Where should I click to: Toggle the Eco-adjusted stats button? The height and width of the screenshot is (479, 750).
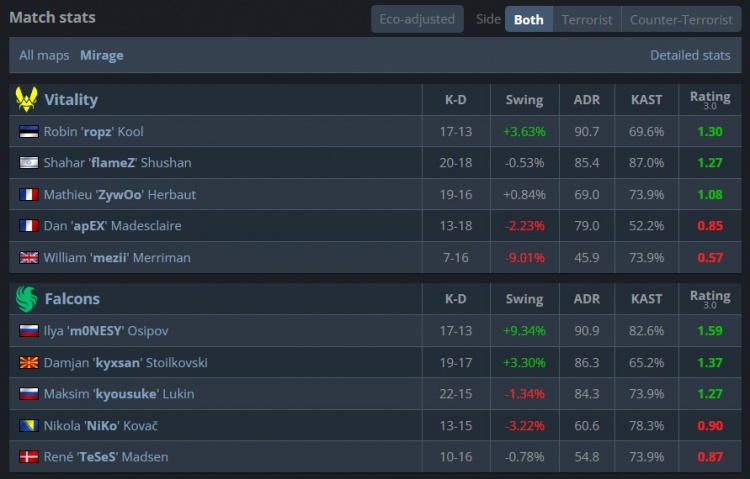tap(417, 19)
